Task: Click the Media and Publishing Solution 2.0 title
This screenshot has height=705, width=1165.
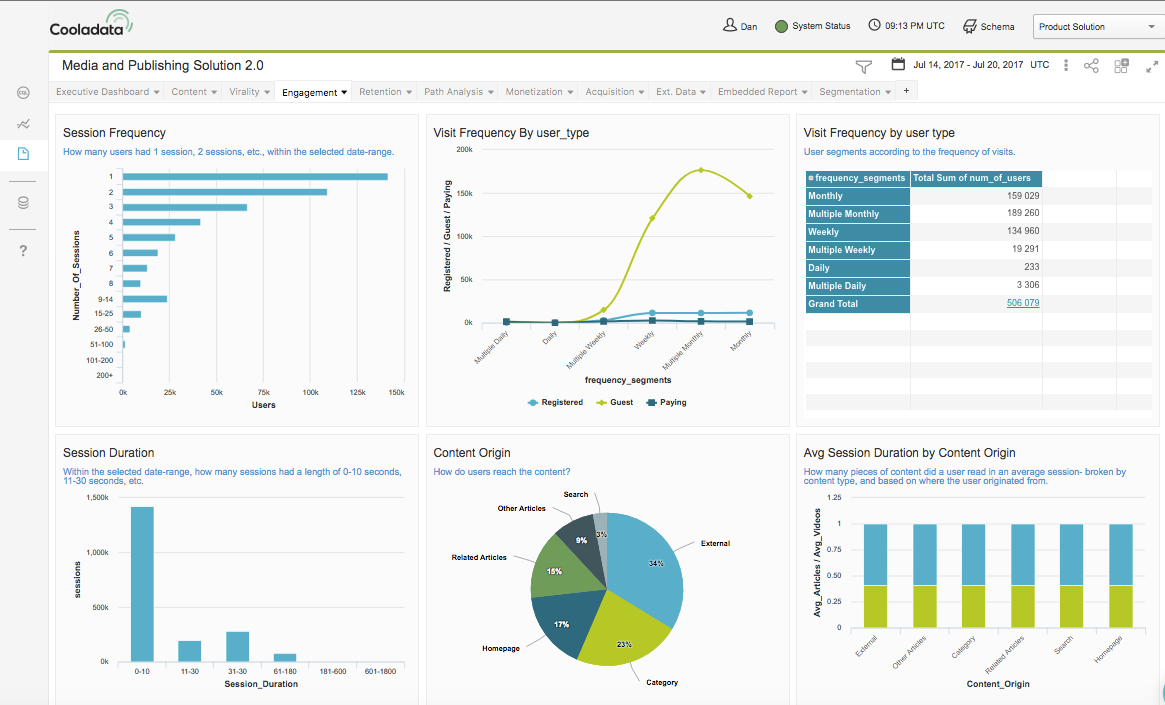Action: (x=163, y=65)
